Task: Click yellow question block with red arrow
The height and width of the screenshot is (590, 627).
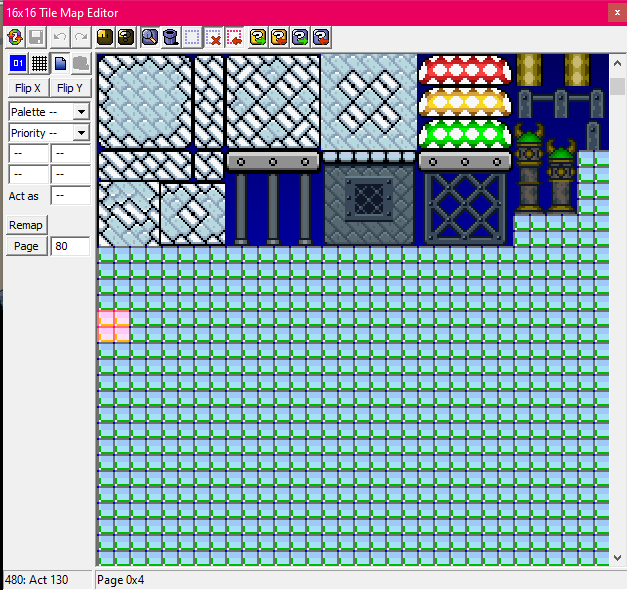Action: (279, 38)
